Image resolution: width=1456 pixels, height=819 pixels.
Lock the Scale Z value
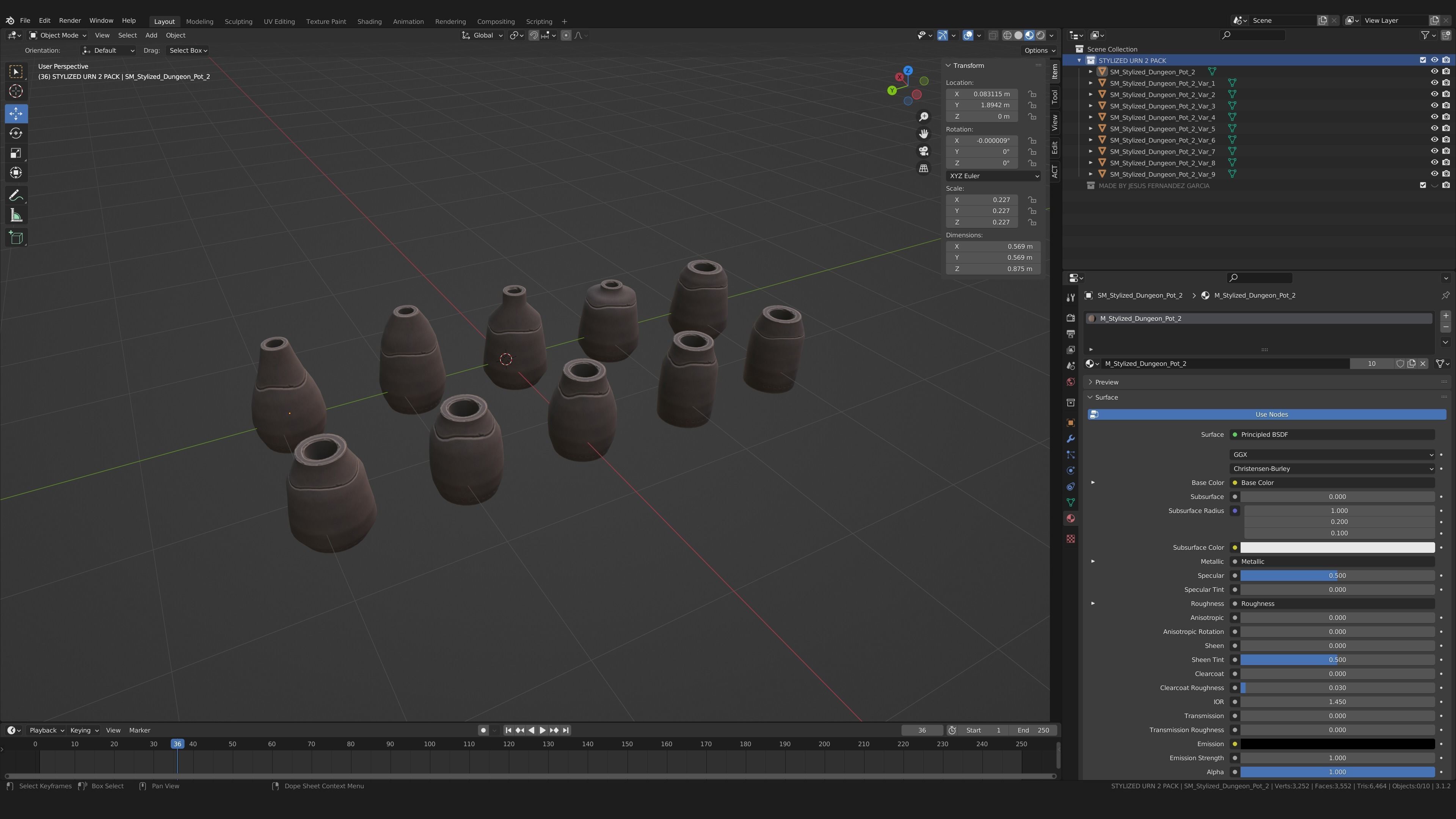[1032, 222]
